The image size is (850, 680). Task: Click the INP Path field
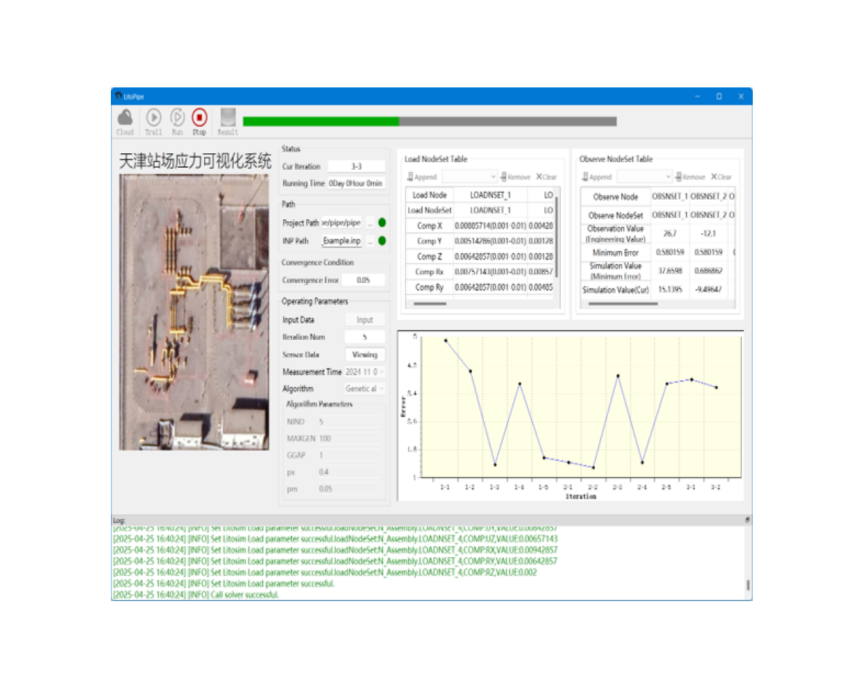(342, 241)
